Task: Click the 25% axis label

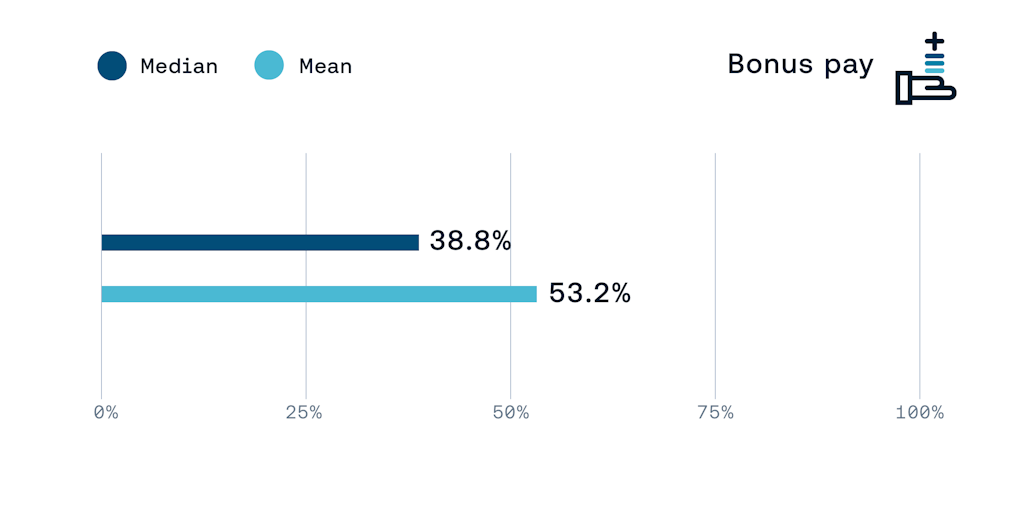Action: tap(303, 412)
